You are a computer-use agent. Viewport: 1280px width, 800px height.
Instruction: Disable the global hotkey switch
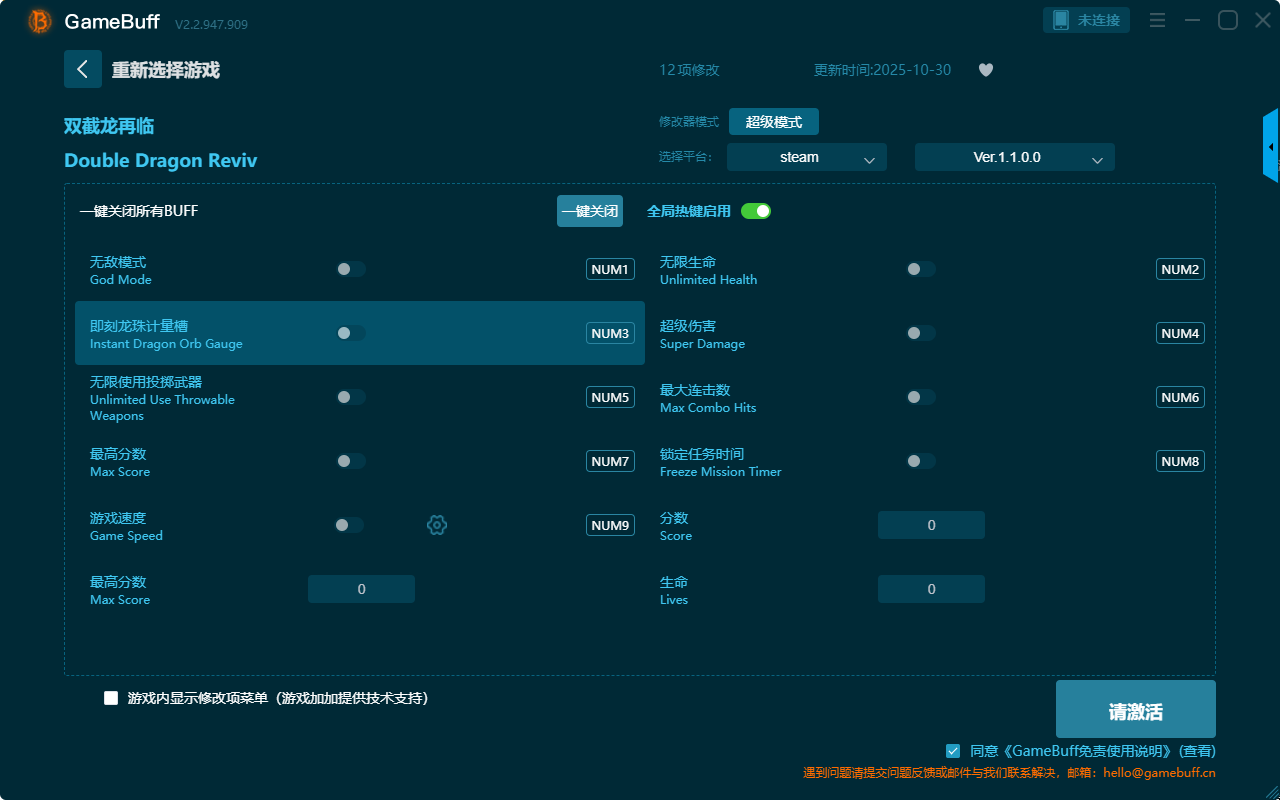tap(756, 211)
